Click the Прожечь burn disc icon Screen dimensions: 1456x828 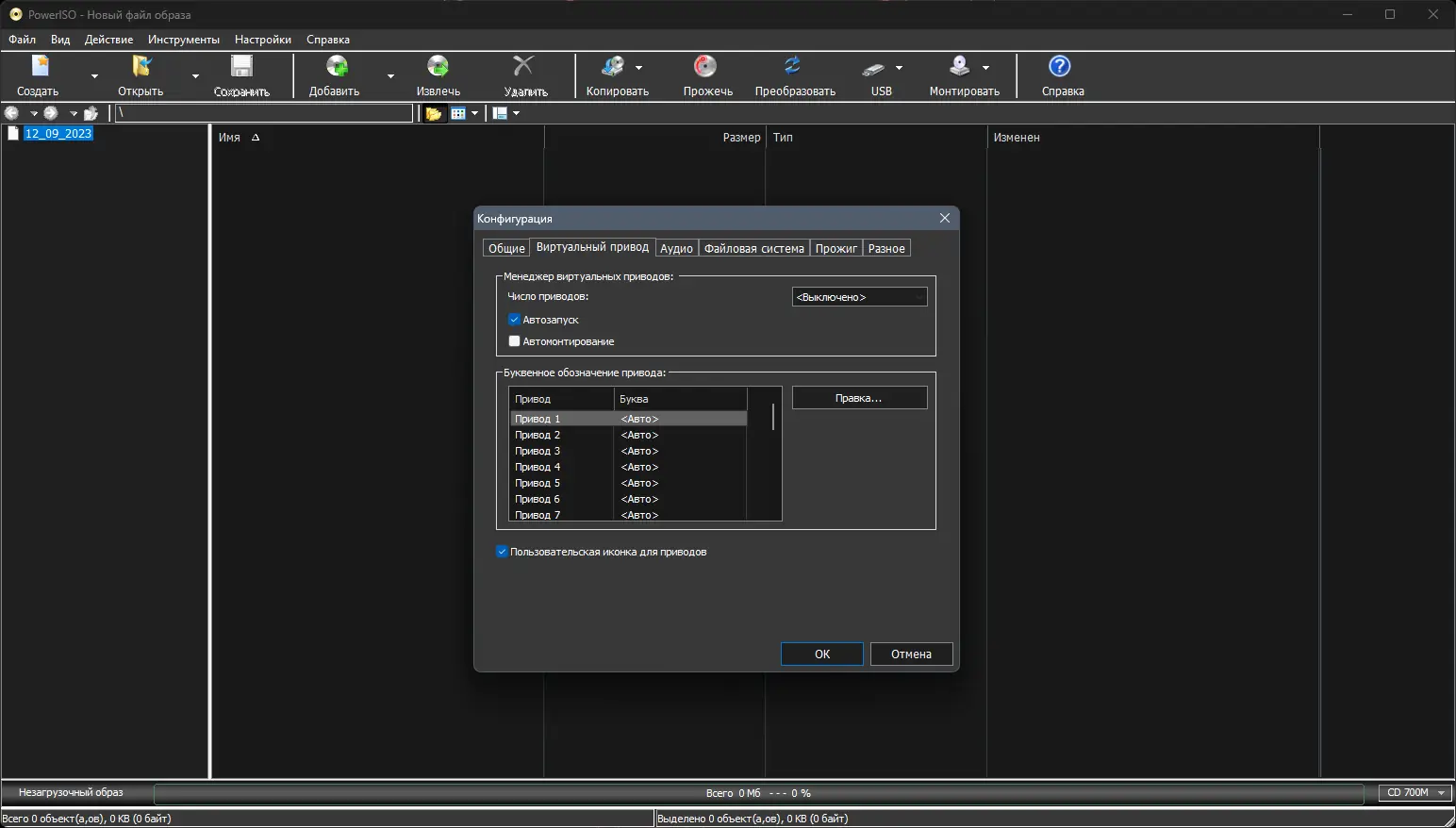point(705,66)
